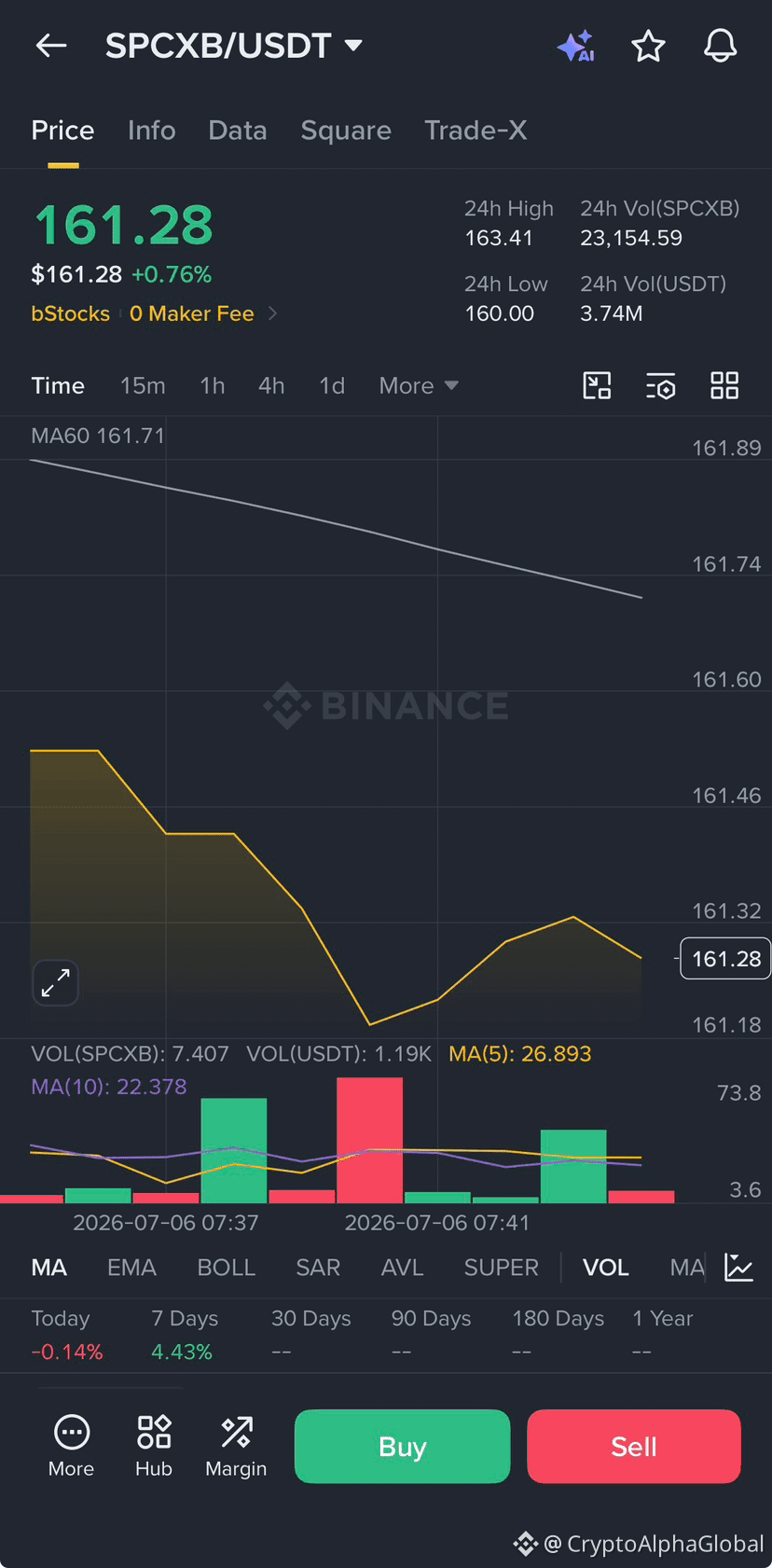Viewport: 772px width, 1568px height.
Task: Open the chart indicator settings icon
Action: (x=660, y=385)
